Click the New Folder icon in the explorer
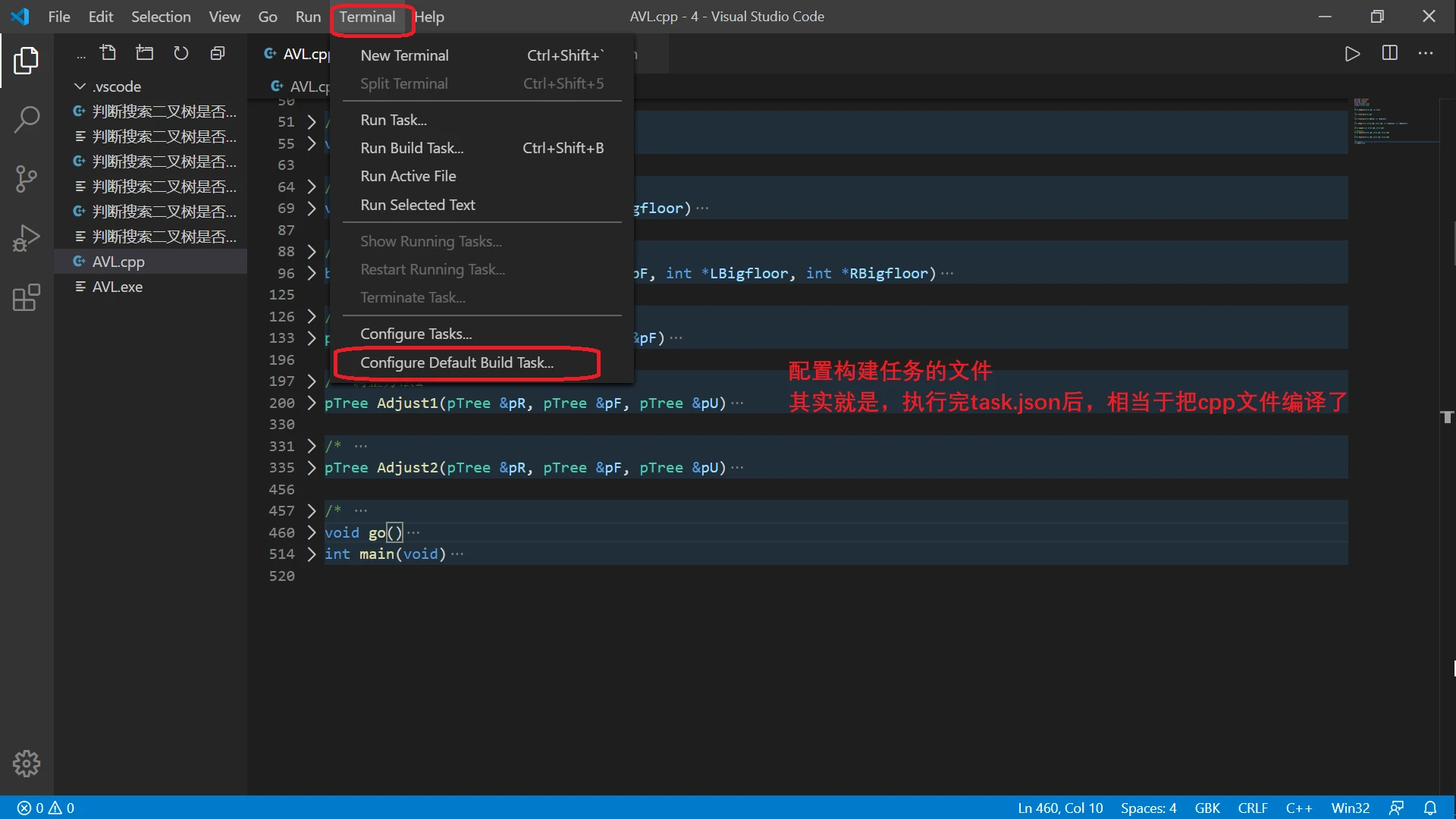The image size is (1456, 819). point(144,53)
